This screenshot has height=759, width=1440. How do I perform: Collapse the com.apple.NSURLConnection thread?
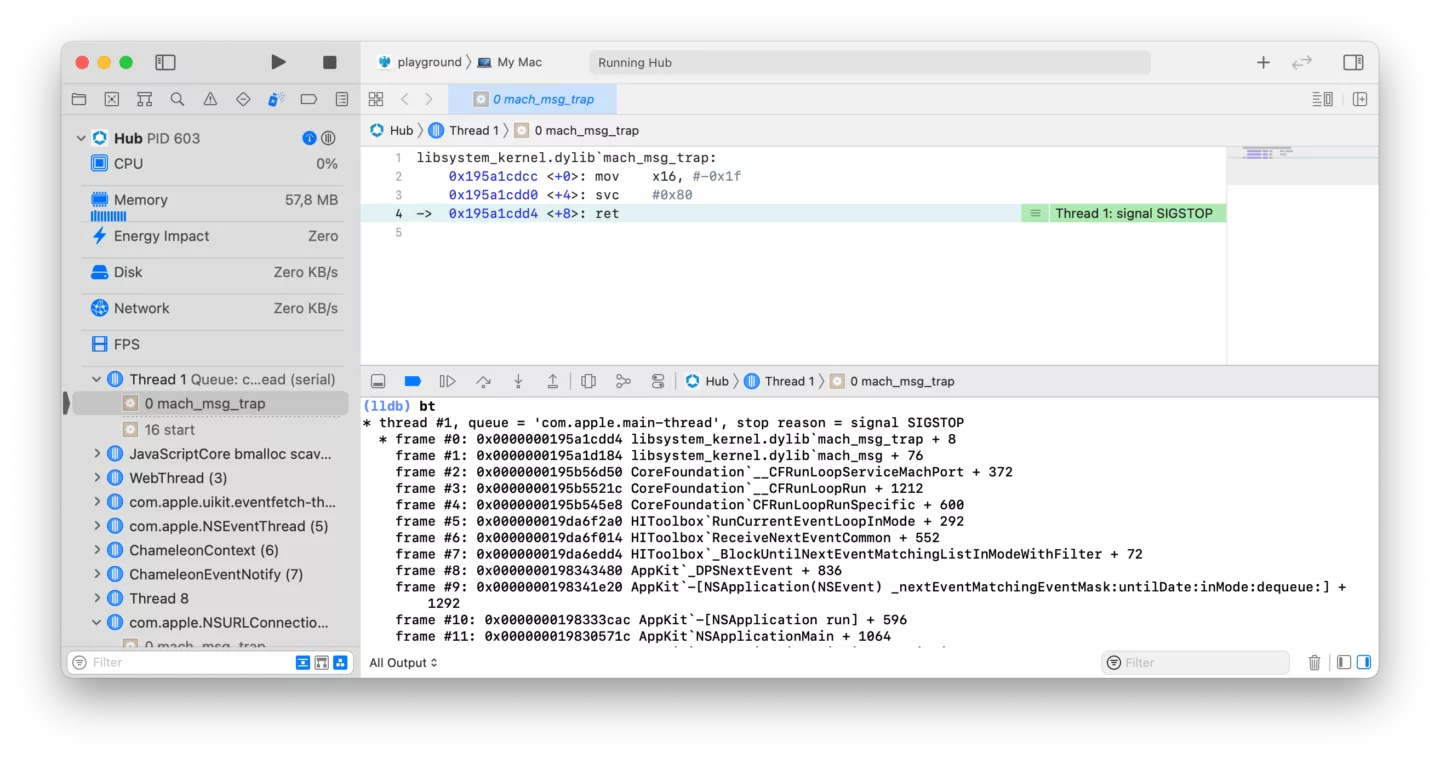pos(97,622)
